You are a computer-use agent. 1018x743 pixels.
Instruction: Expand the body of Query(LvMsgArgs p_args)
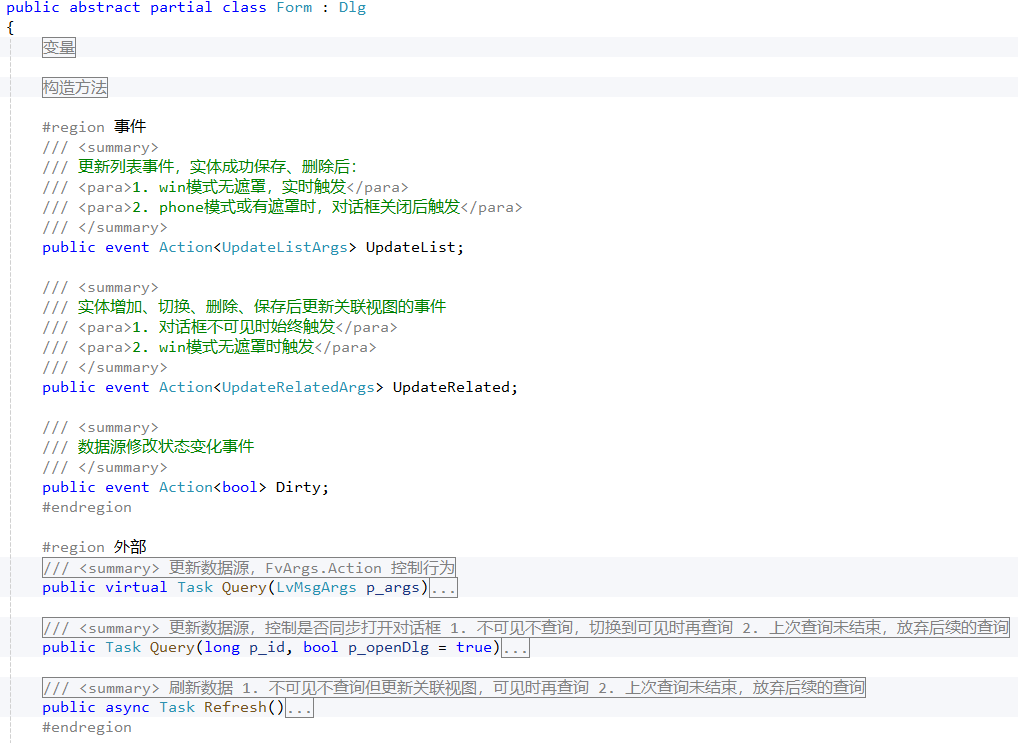444,587
